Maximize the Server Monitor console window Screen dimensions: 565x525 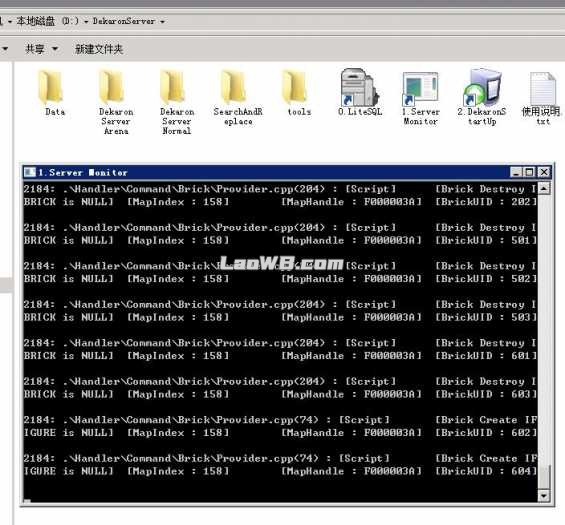[x=529, y=172]
